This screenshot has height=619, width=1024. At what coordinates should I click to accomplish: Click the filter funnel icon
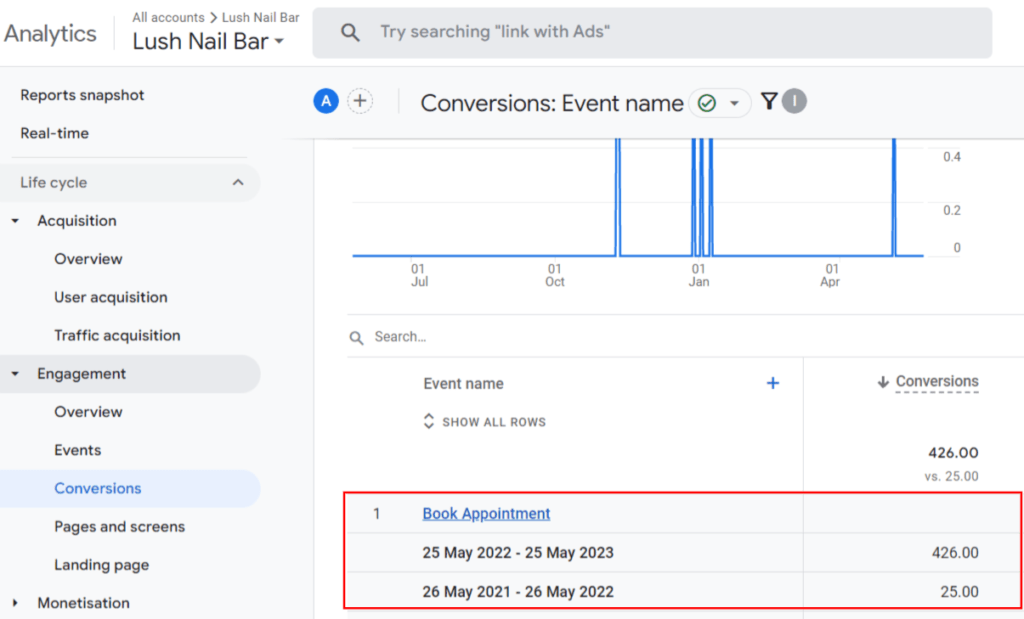(x=768, y=101)
